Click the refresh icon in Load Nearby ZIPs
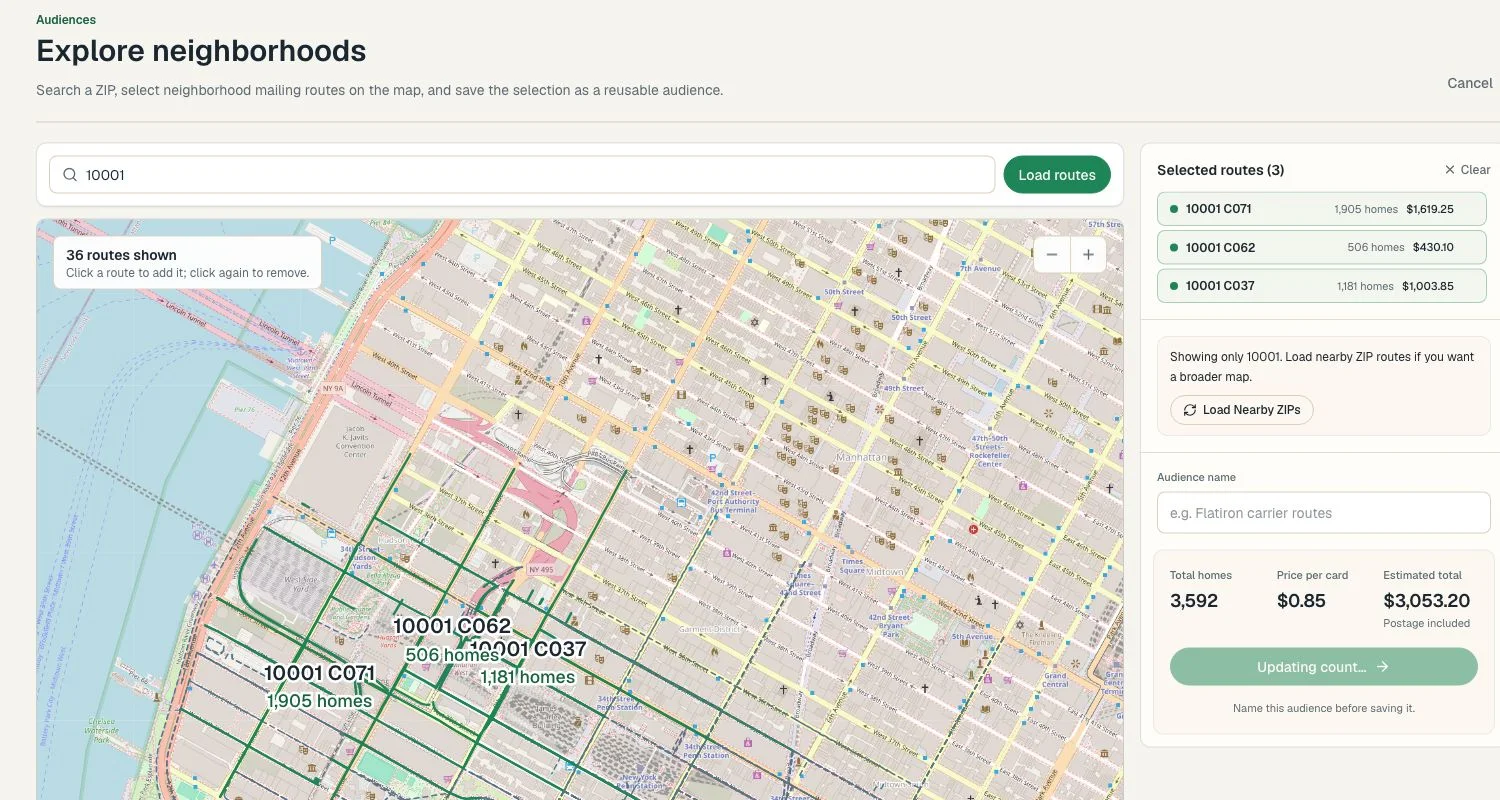 click(1190, 410)
